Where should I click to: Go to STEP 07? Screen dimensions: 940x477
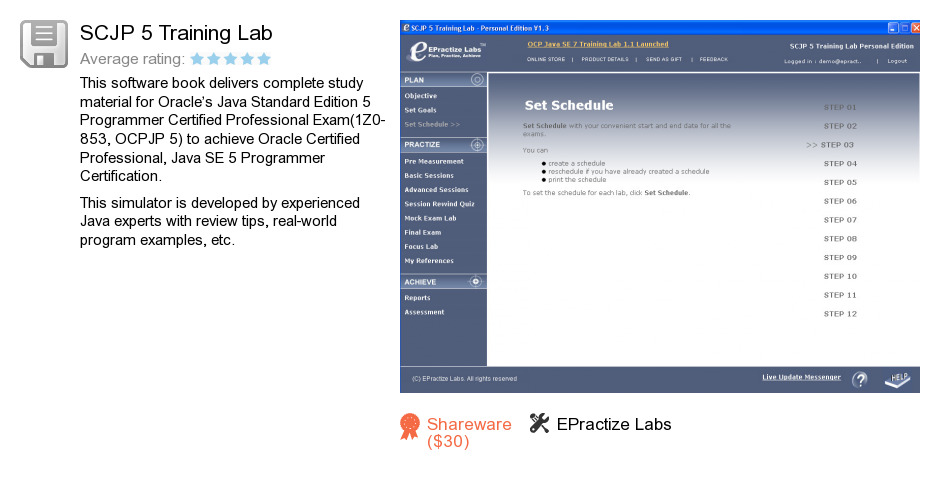click(x=840, y=220)
